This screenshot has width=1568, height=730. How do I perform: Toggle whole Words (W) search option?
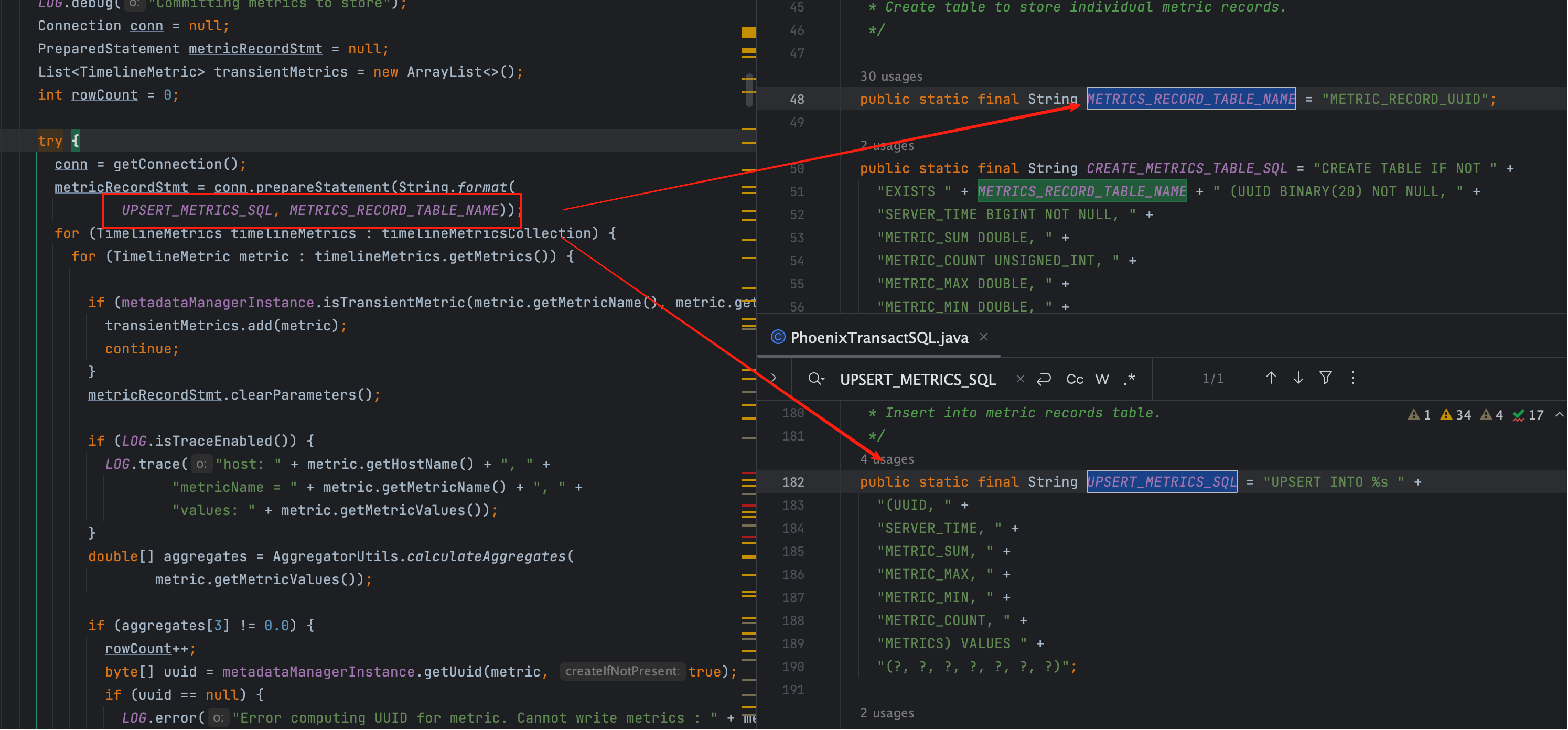pyautogui.click(x=1102, y=379)
